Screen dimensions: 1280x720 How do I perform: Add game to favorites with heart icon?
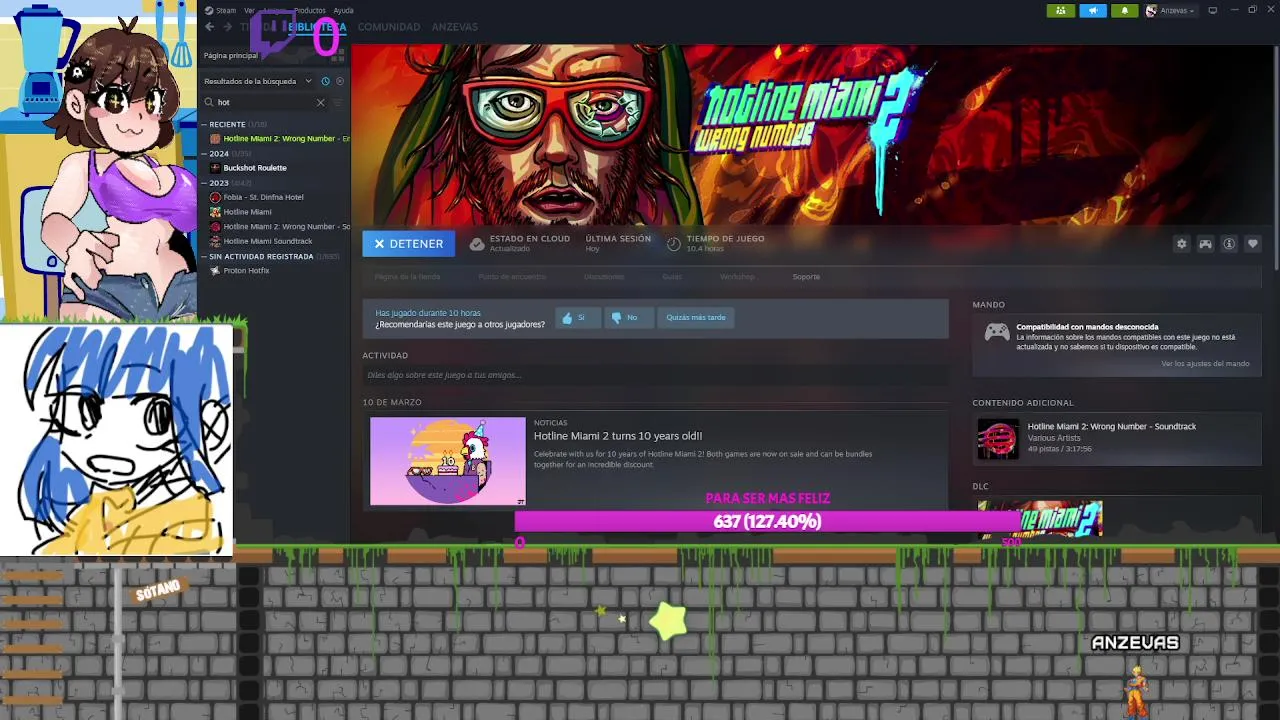click(1252, 244)
